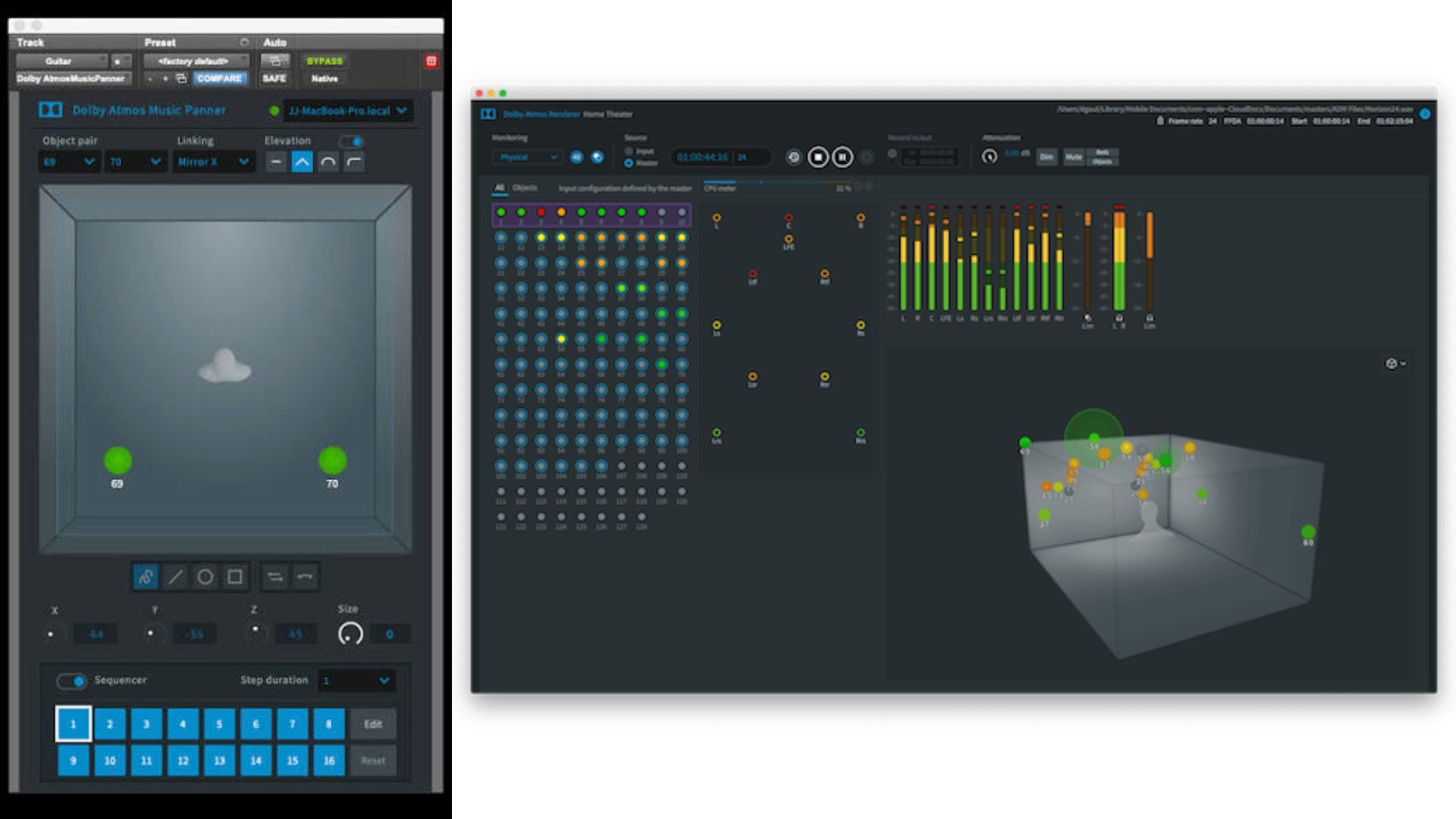Toggle the Elevation switch
The image size is (1456, 819).
pos(351,141)
